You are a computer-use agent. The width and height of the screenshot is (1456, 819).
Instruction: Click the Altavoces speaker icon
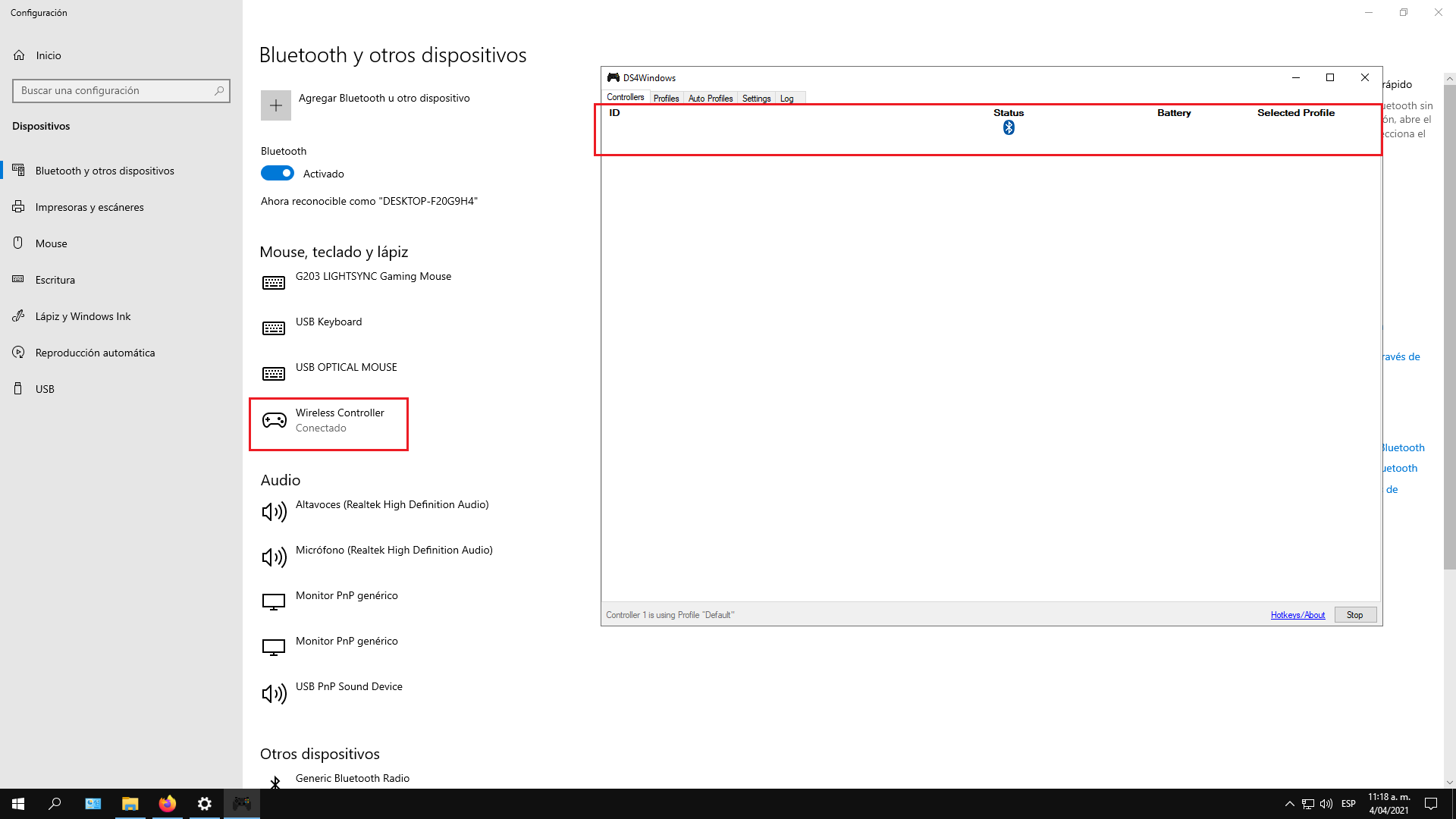coord(274,512)
